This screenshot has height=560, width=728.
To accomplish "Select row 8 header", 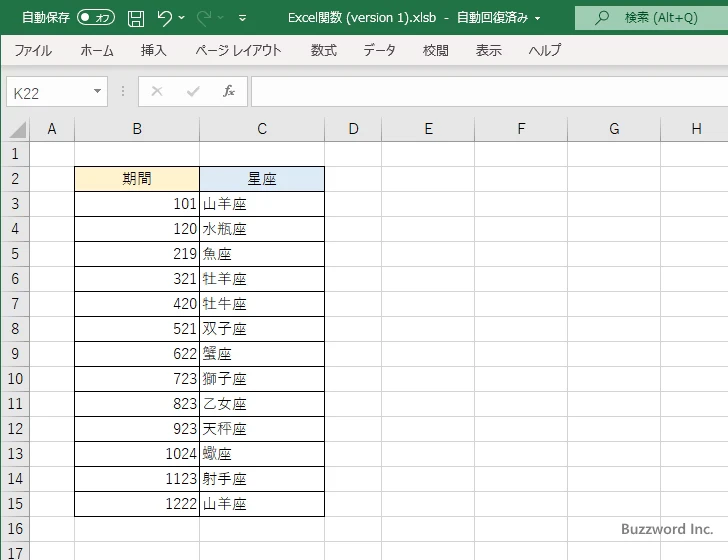I will 15,329.
